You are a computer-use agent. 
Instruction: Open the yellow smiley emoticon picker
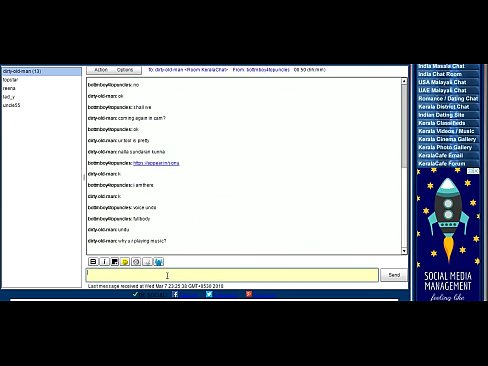[x=125, y=262]
